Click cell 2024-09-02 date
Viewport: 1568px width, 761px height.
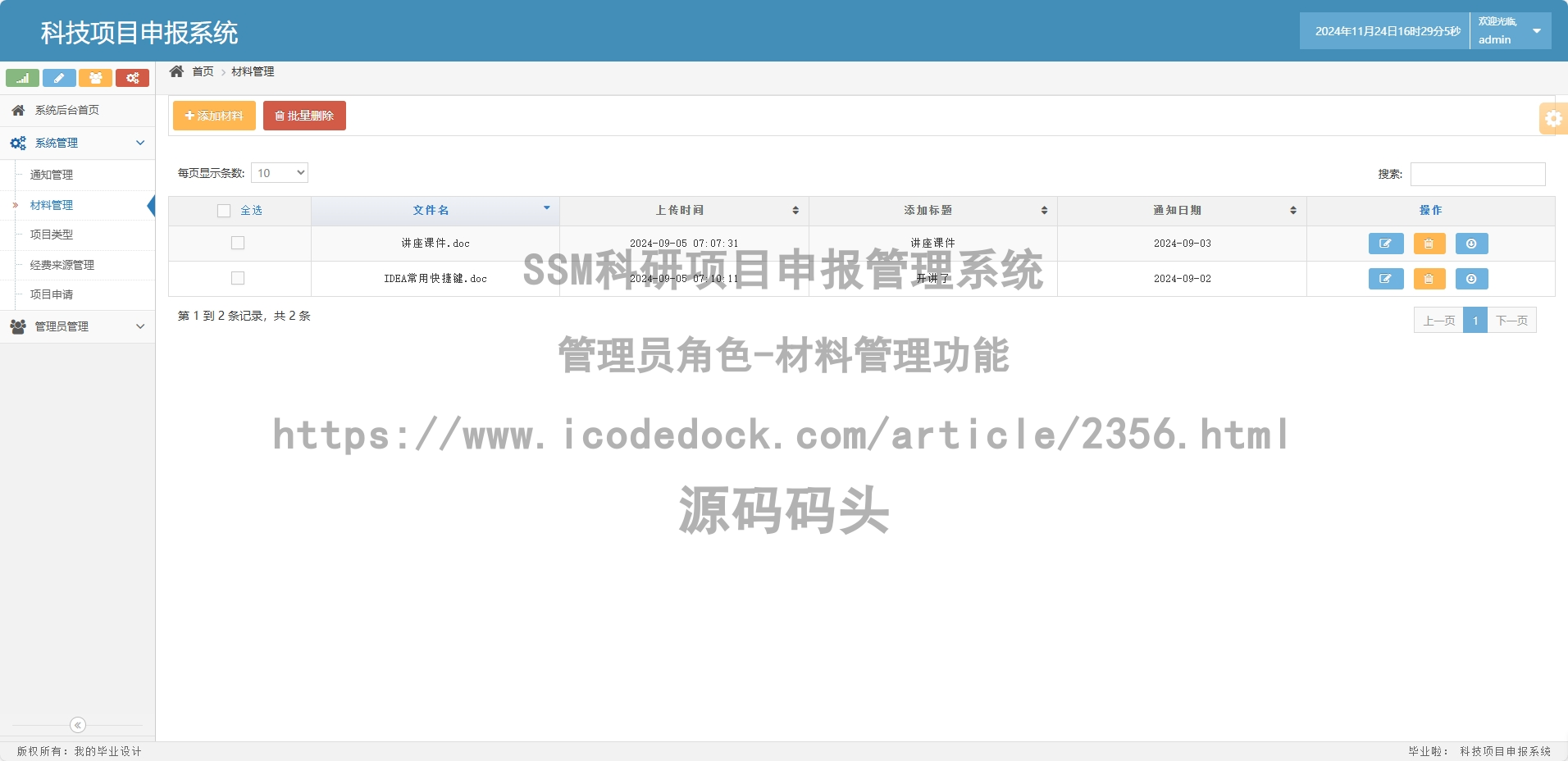pos(1182,279)
